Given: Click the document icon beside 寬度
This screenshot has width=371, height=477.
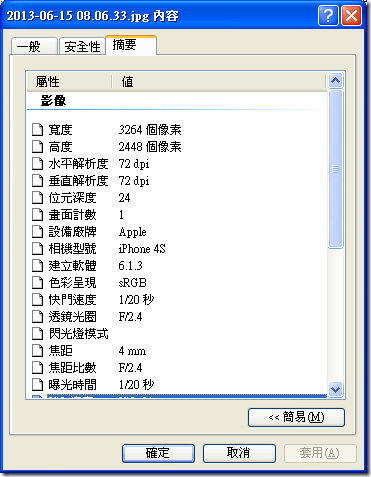Looking at the screenshot, I should click(38, 130).
